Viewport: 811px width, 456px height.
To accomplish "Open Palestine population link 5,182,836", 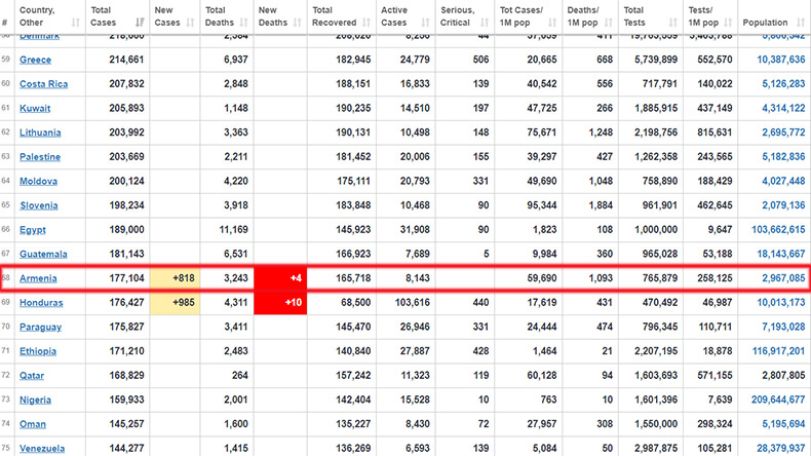I will coord(783,157).
